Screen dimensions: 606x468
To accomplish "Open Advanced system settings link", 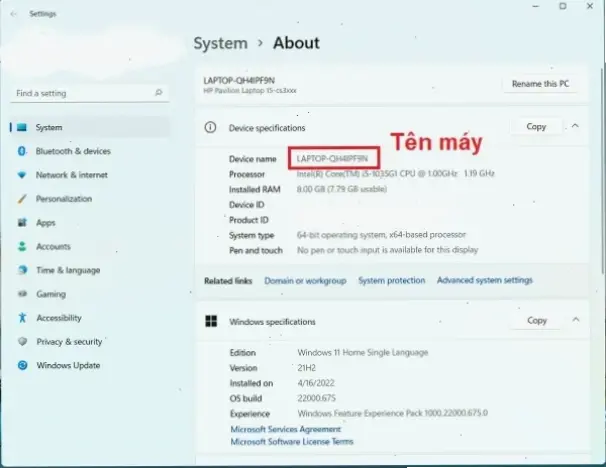I will 485,280.
